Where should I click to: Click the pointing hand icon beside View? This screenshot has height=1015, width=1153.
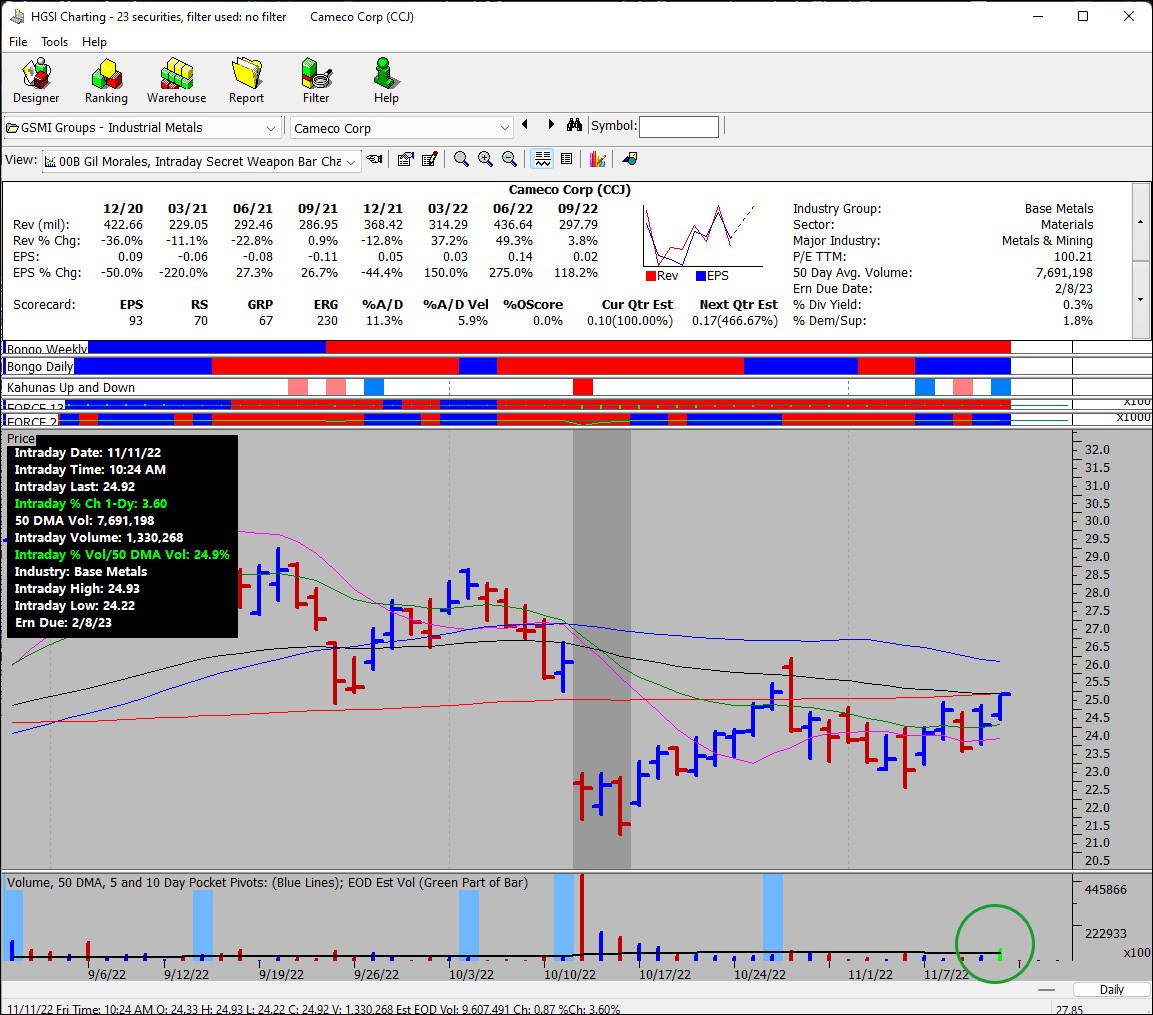375,159
